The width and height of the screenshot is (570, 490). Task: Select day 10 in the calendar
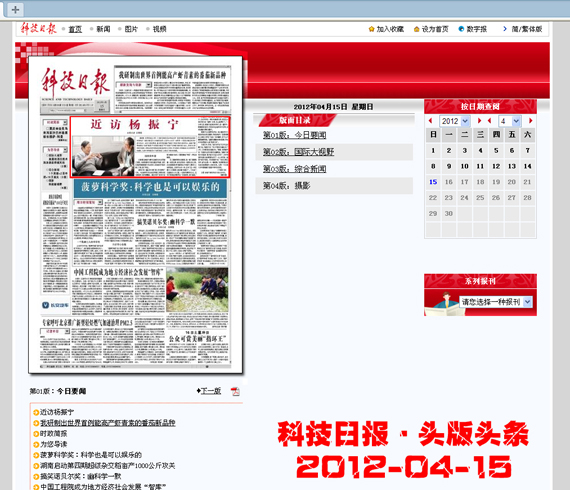click(465, 166)
